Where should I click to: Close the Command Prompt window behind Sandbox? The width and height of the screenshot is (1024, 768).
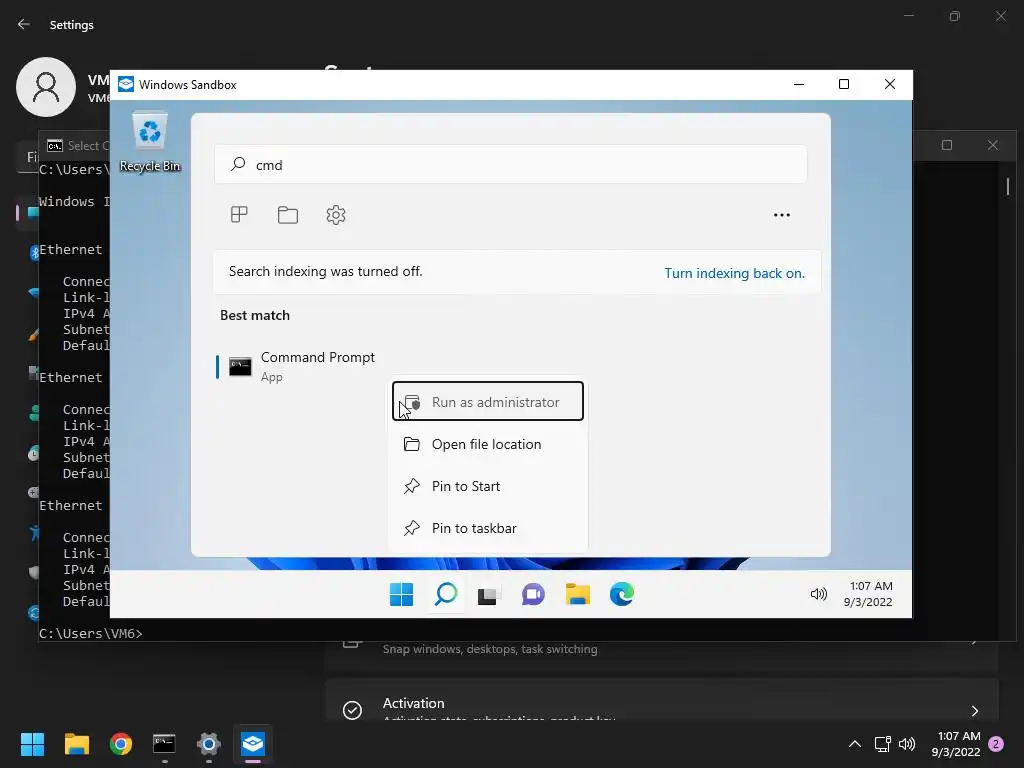[x=993, y=145]
